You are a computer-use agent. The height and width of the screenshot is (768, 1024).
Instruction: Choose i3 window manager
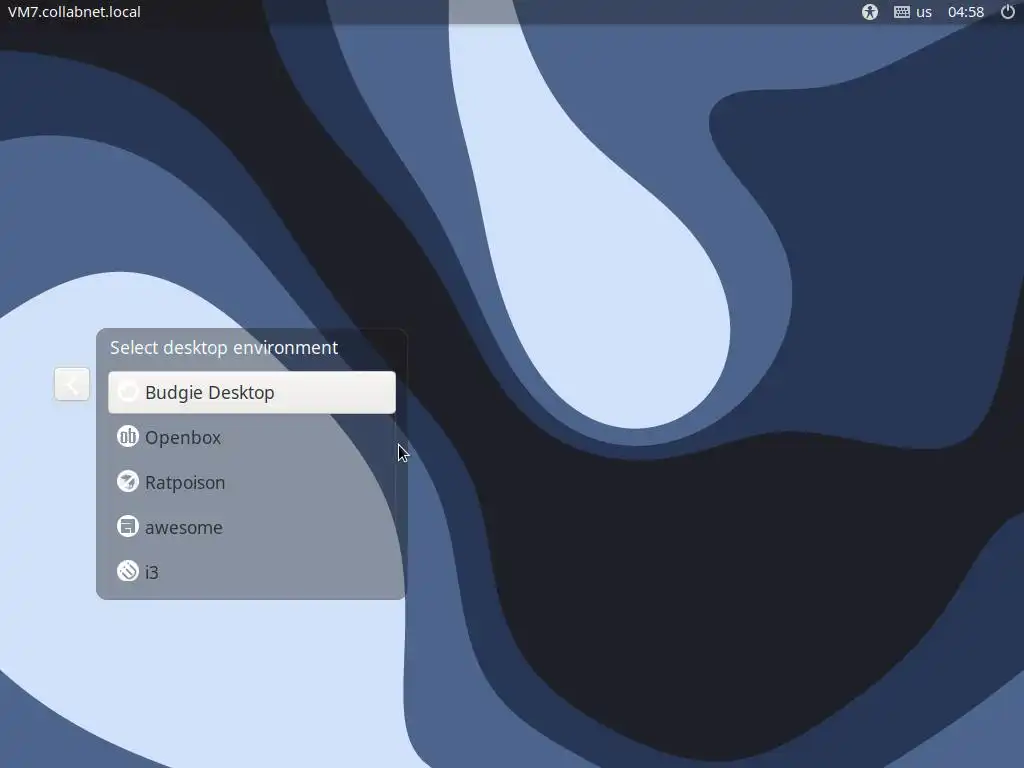click(x=251, y=571)
